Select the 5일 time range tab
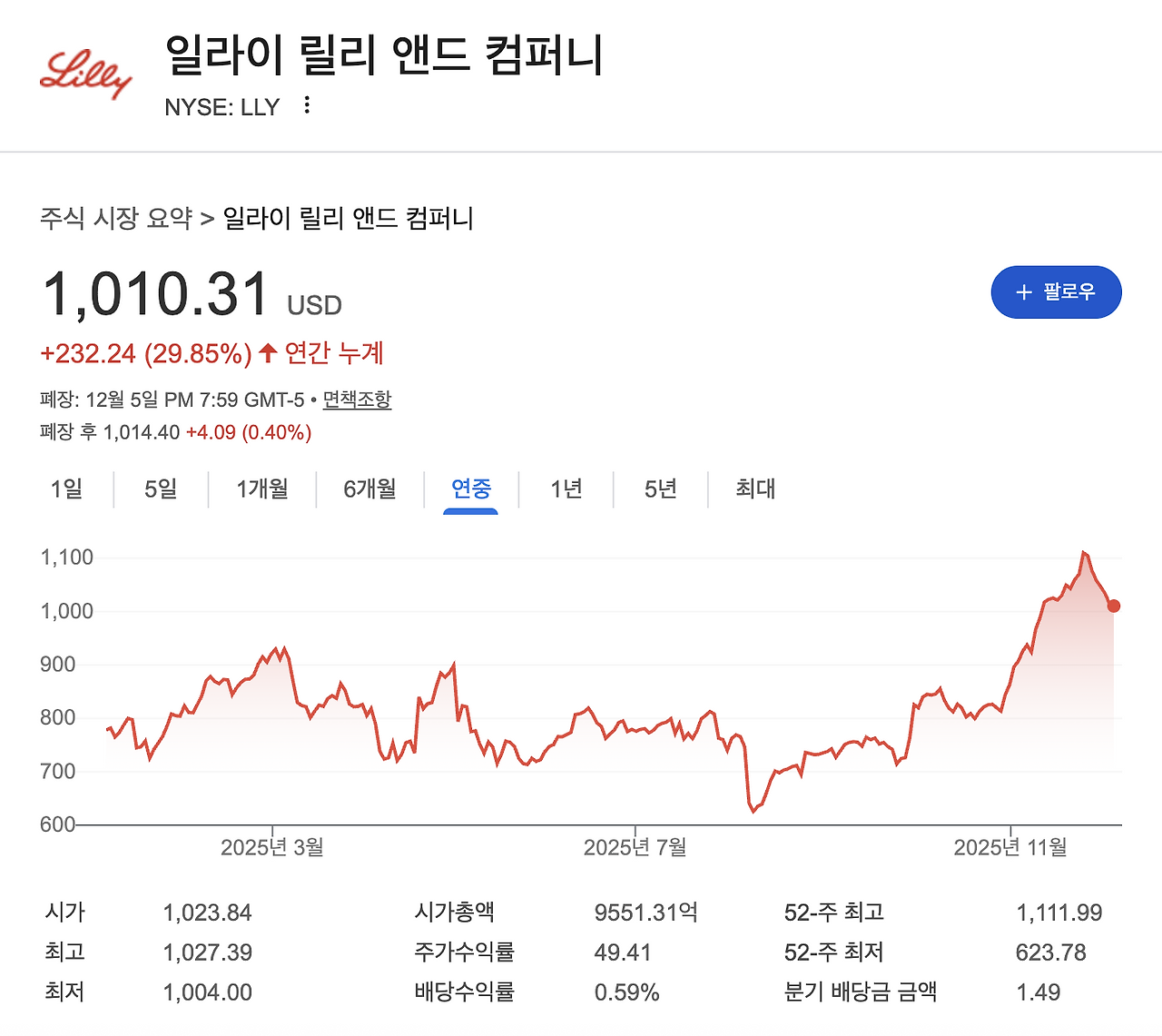The image size is (1162, 1036). click(161, 489)
